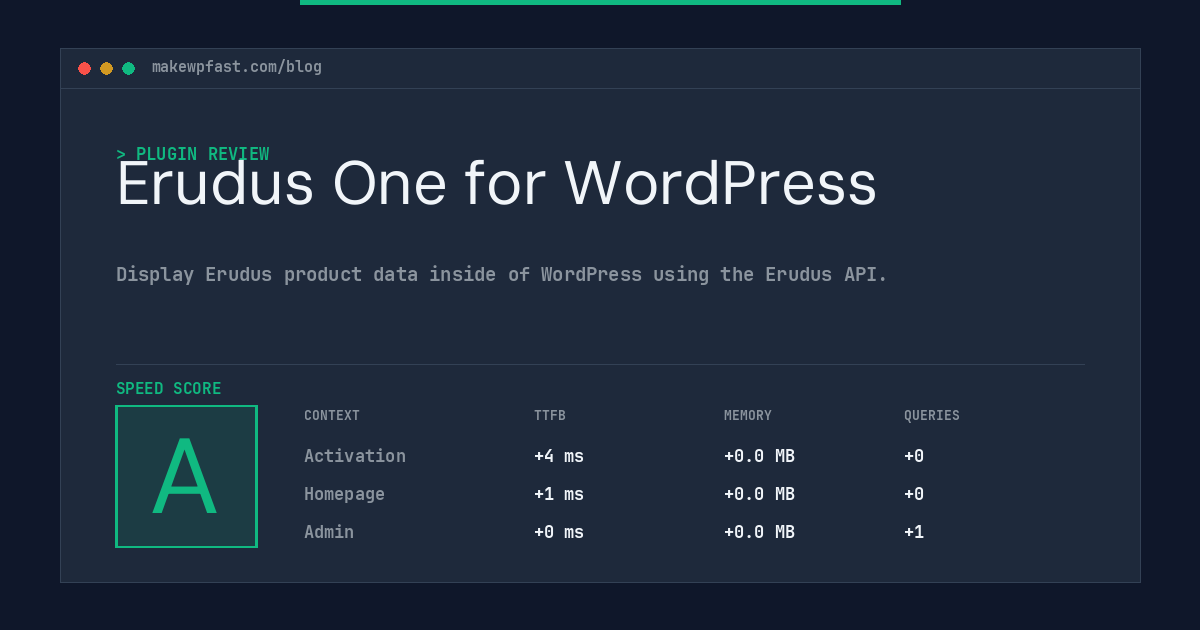Click the red close dot
The height and width of the screenshot is (630, 1200).
tap(84, 68)
